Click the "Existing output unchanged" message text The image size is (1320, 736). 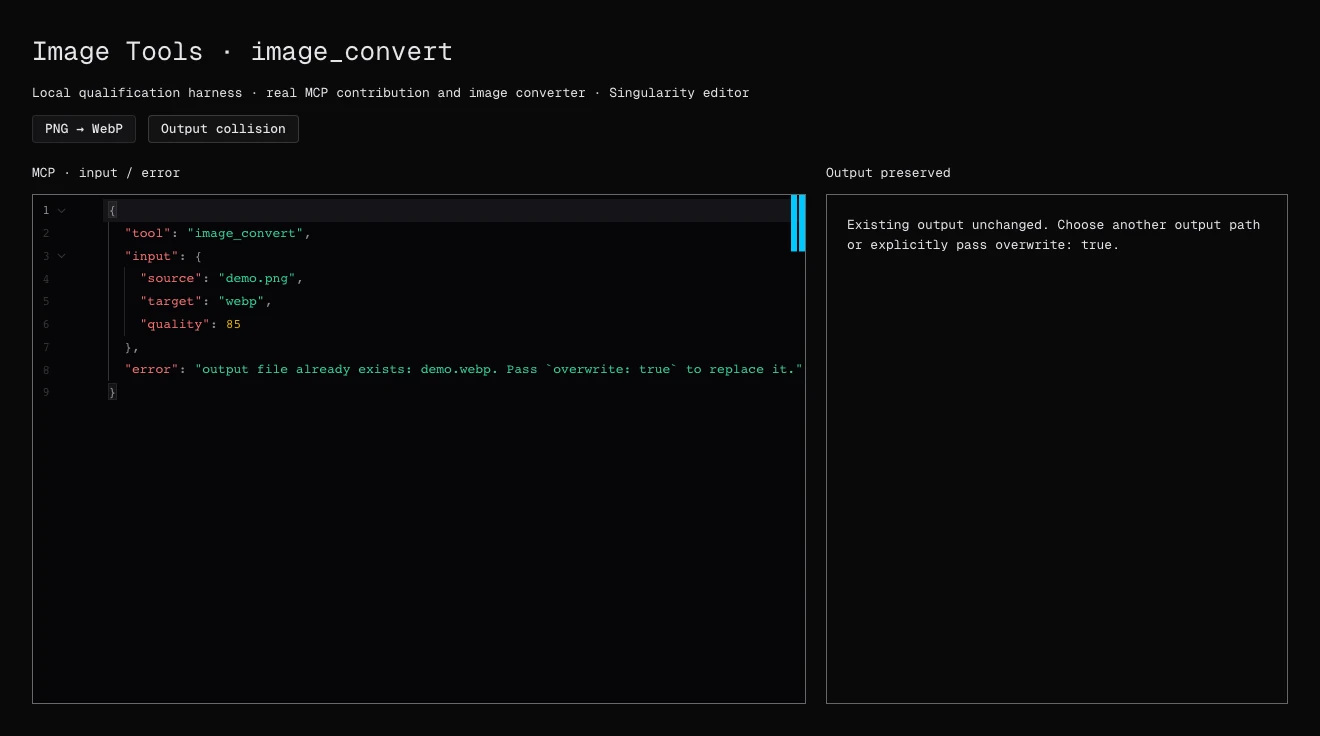pos(1053,235)
